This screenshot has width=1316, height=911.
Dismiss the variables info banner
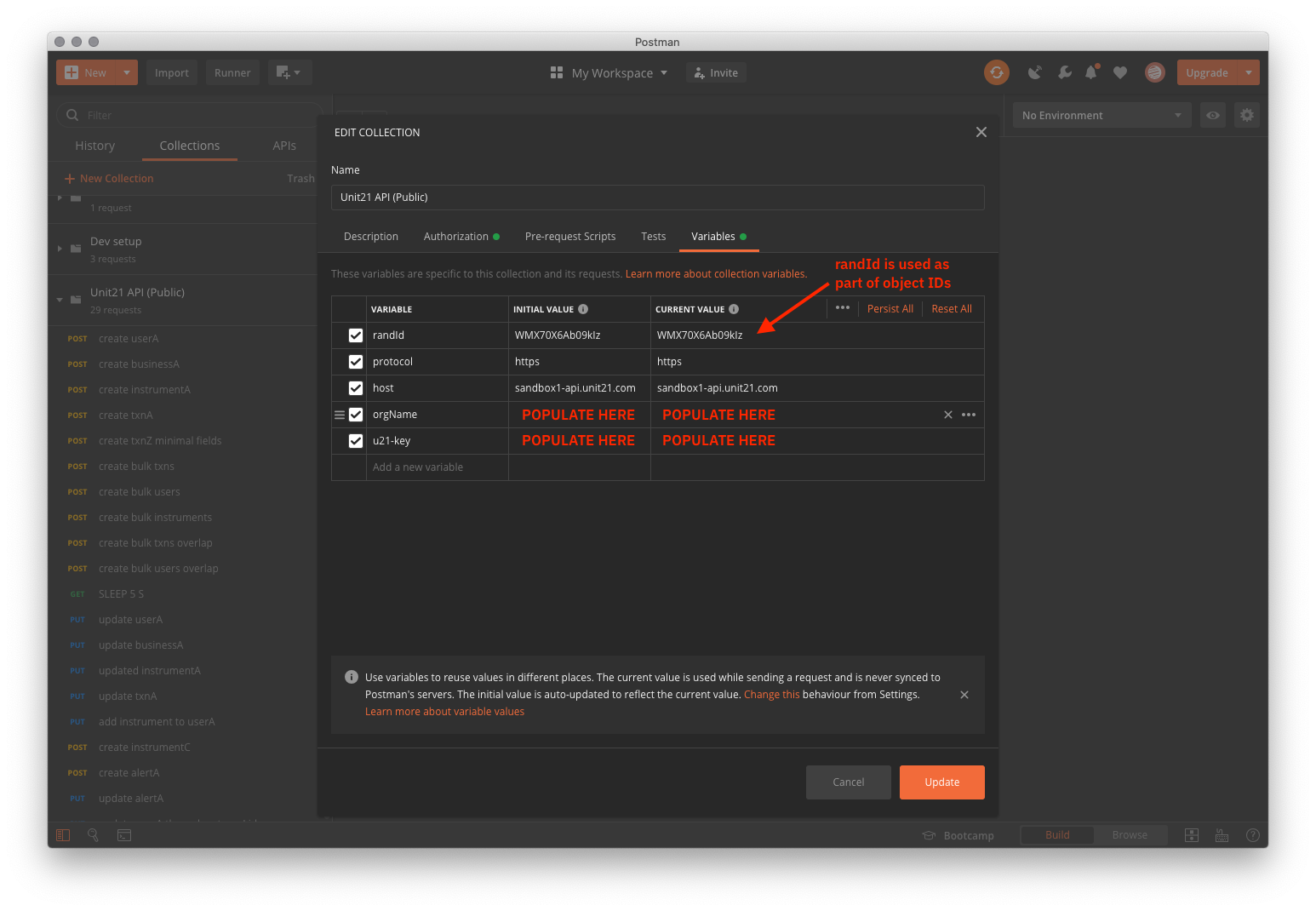coord(964,695)
